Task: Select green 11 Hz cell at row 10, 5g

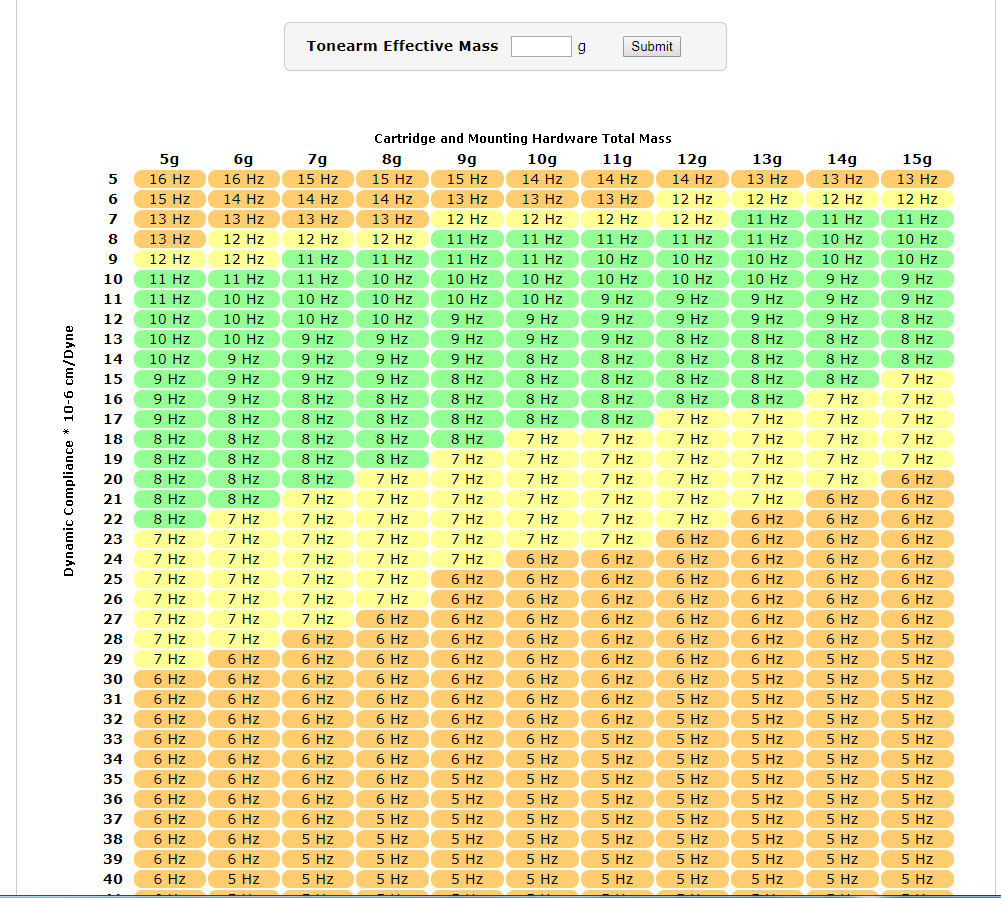Action: pyautogui.click(x=169, y=279)
